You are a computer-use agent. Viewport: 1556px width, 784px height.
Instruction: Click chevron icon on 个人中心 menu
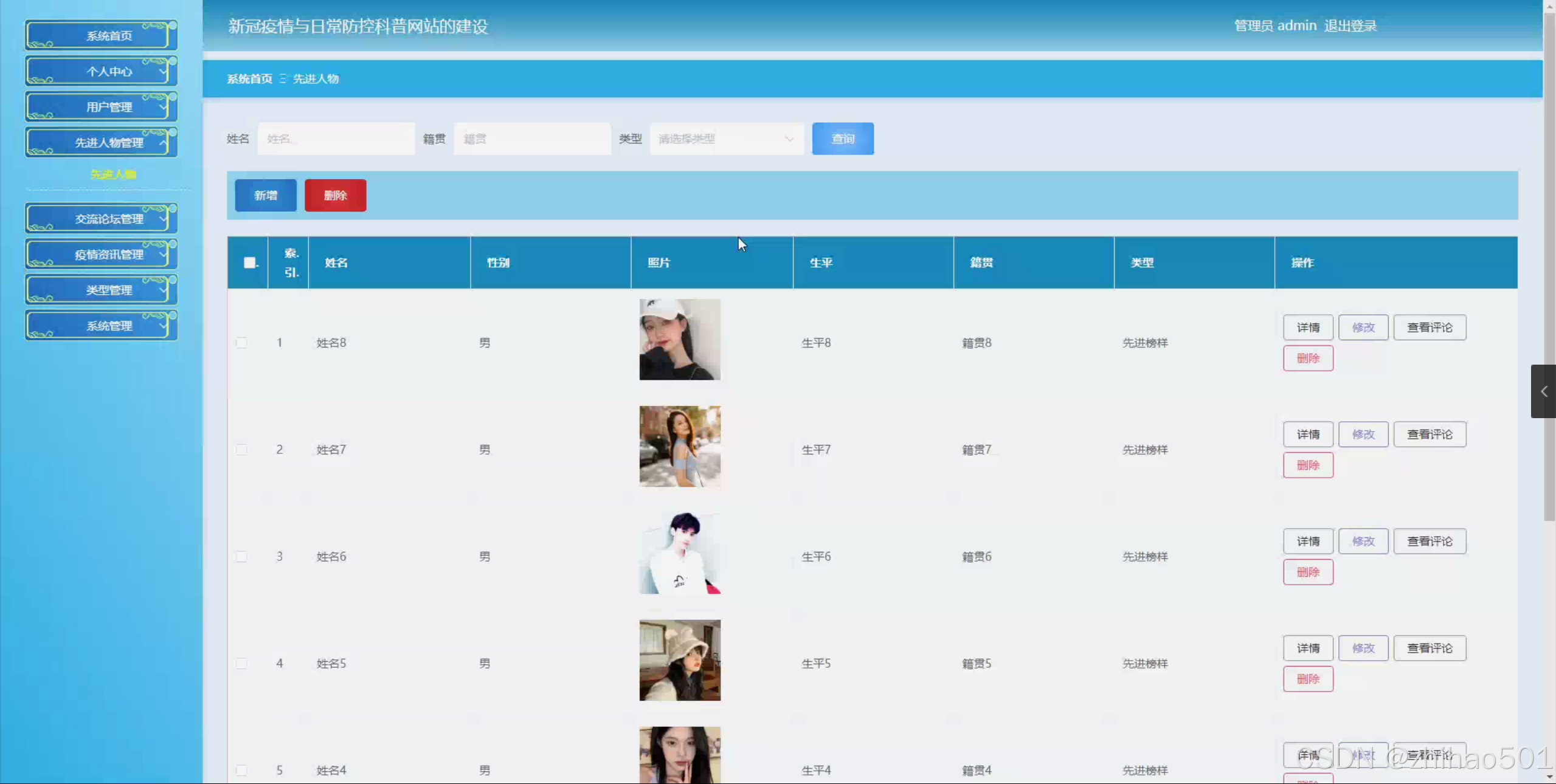tap(162, 72)
